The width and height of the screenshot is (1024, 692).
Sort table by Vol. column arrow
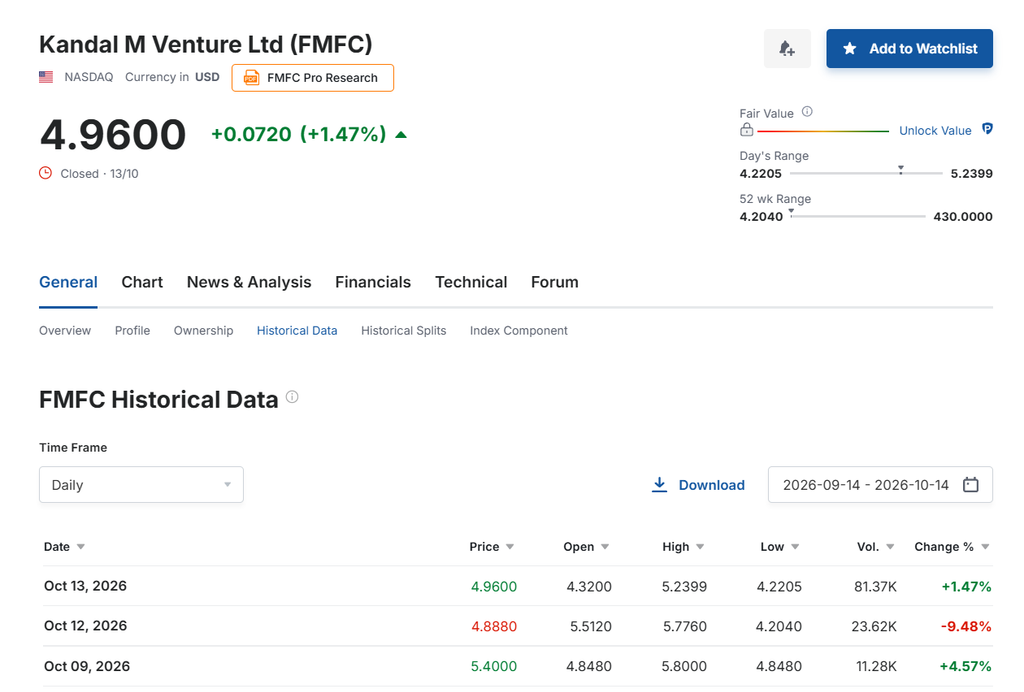890,546
